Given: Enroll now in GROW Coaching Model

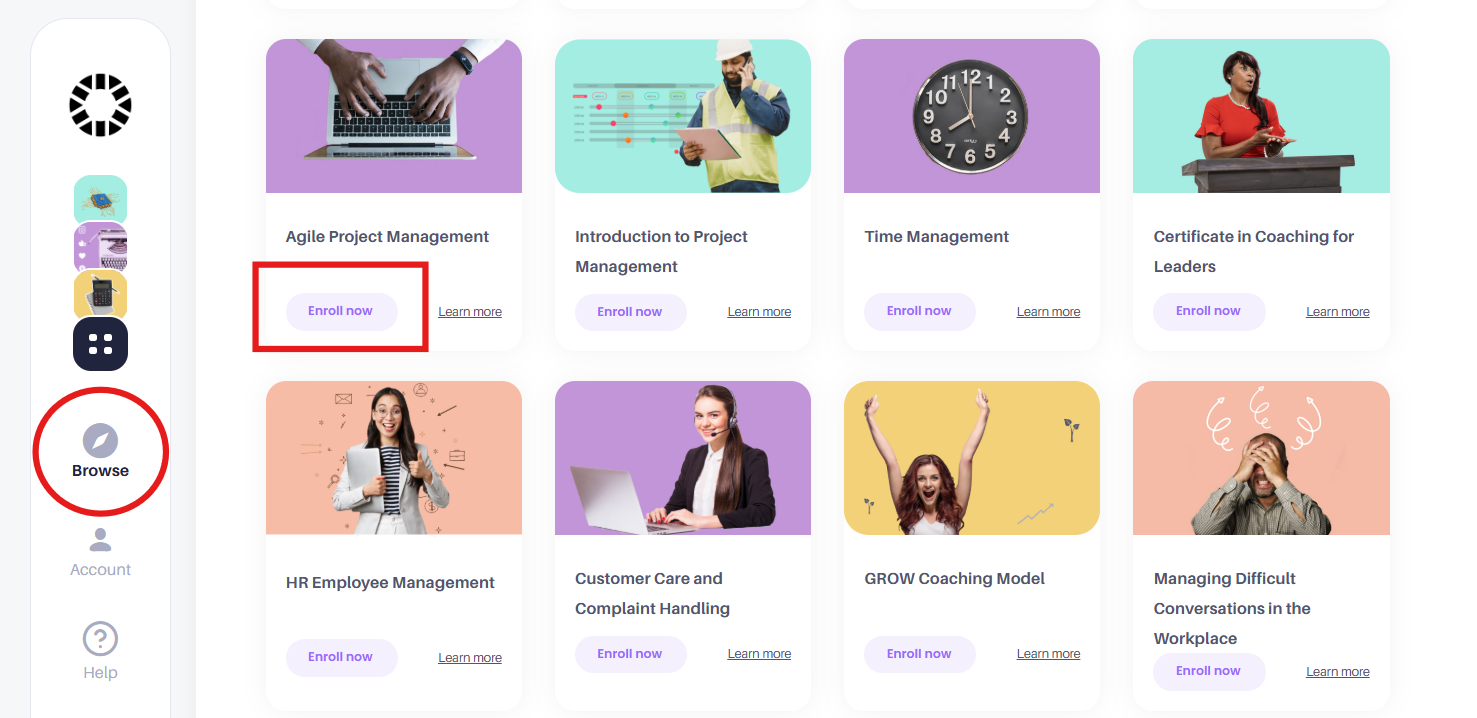Looking at the screenshot, I should [919, 654].
